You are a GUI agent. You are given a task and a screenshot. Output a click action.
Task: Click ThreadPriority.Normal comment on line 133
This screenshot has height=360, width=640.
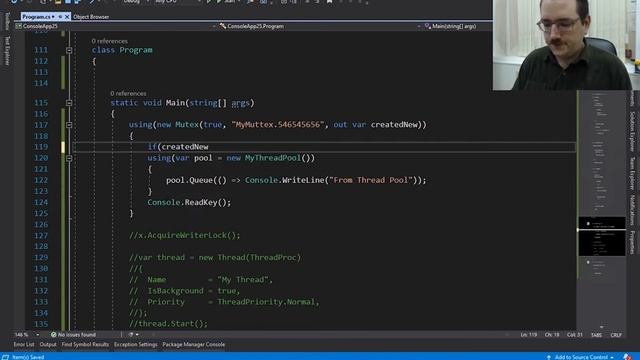point(266,302)
